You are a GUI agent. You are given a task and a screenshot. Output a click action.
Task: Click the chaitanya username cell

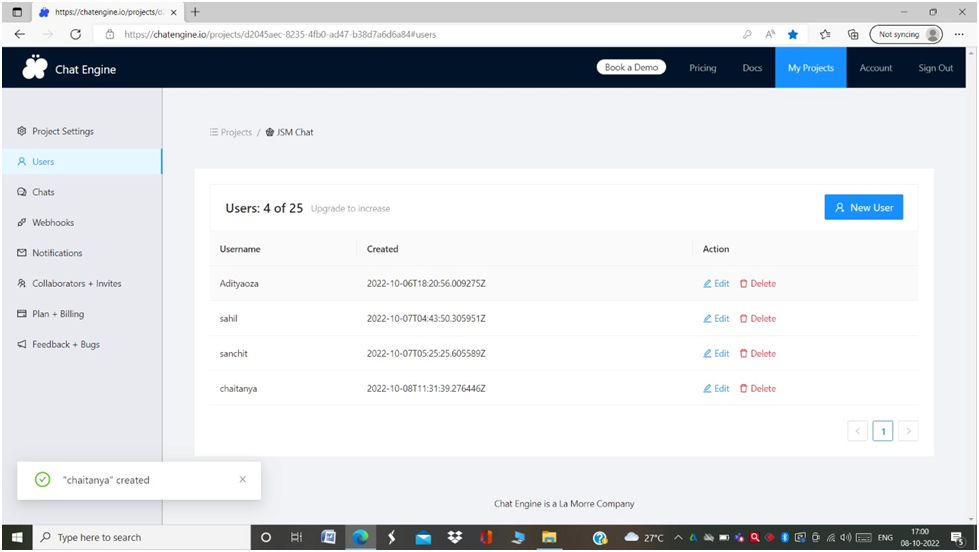pyautogui.click(x=239, y=388)
